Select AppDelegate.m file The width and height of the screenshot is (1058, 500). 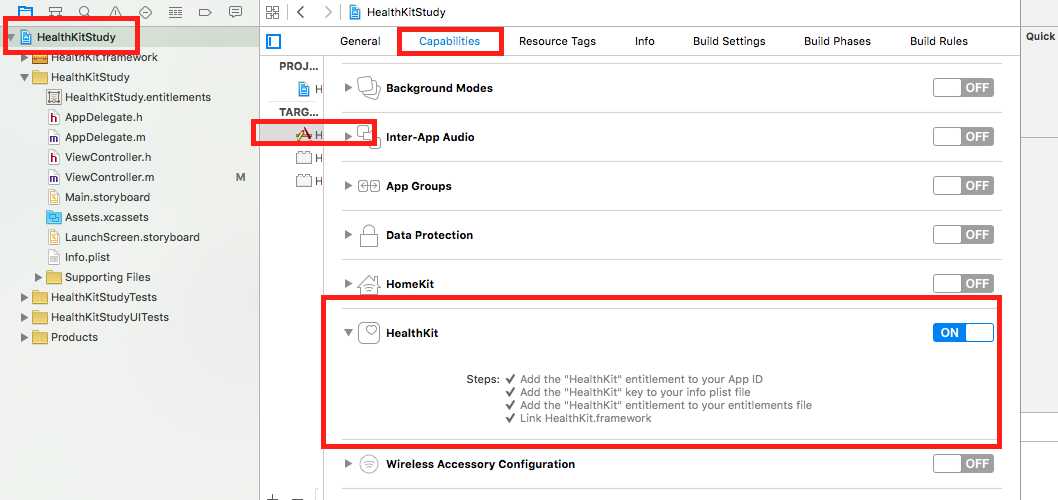(x=105, y=137)
